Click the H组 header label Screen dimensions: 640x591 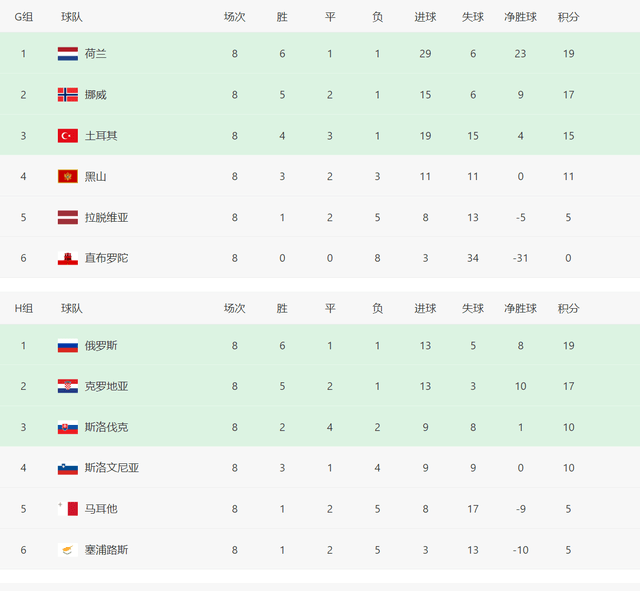click(23, 309)
